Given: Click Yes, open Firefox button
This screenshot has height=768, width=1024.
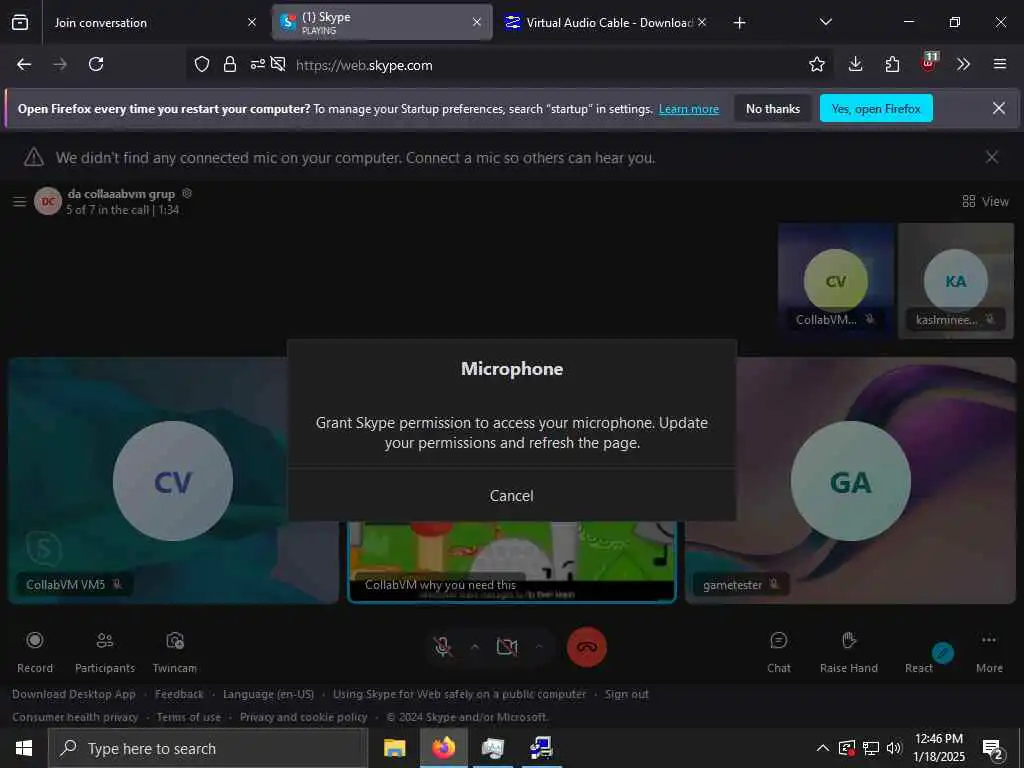Looking at the screenshot, I should [x=876, y=108].
